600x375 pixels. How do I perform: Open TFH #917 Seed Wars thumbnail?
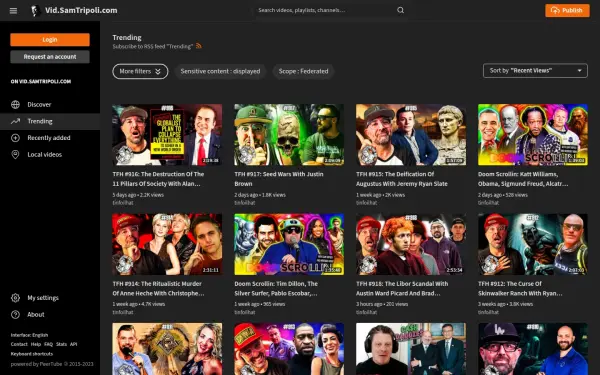tap(289, 135)
